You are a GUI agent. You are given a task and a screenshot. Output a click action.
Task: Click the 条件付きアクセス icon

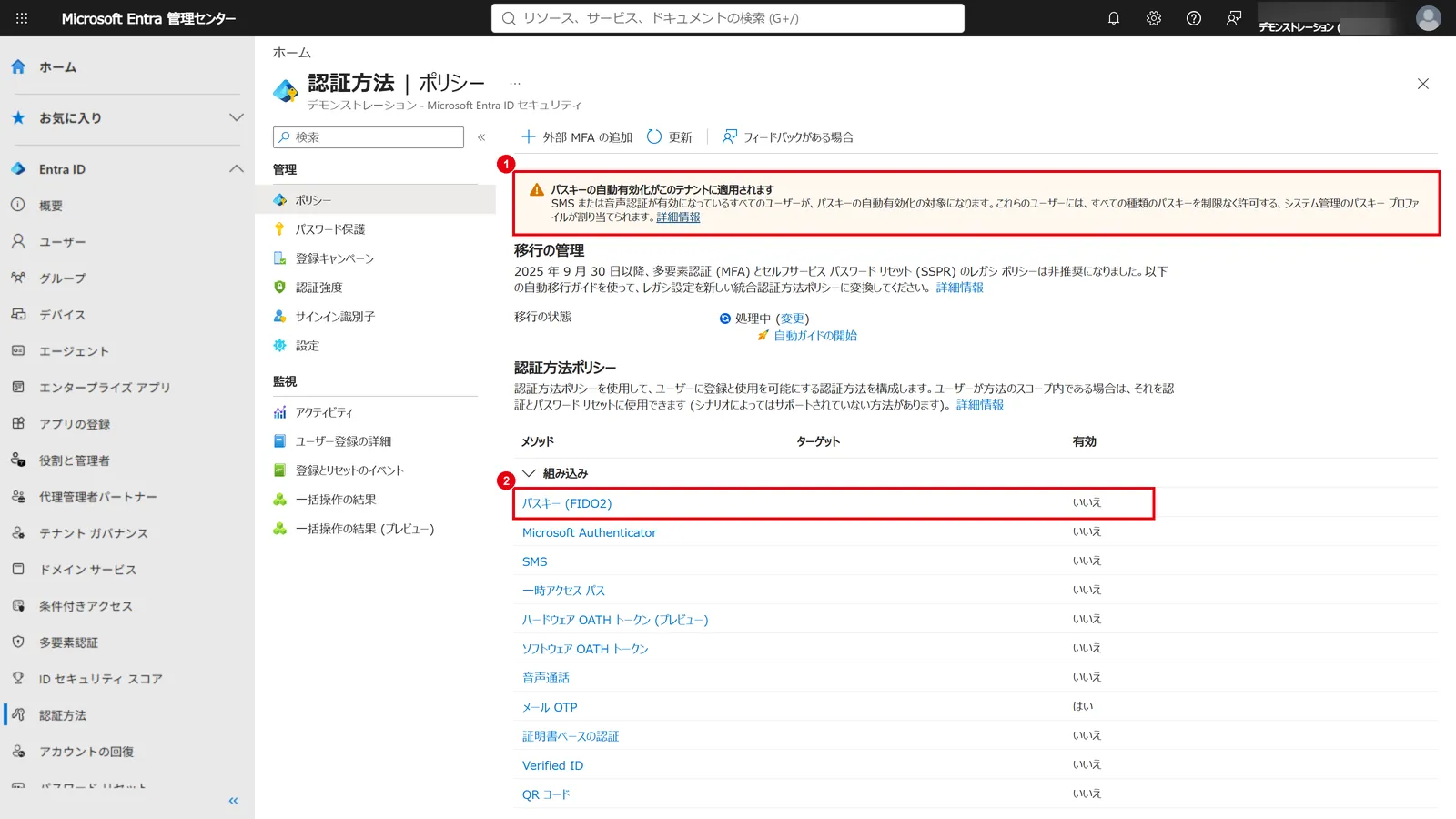pos(18,605)
